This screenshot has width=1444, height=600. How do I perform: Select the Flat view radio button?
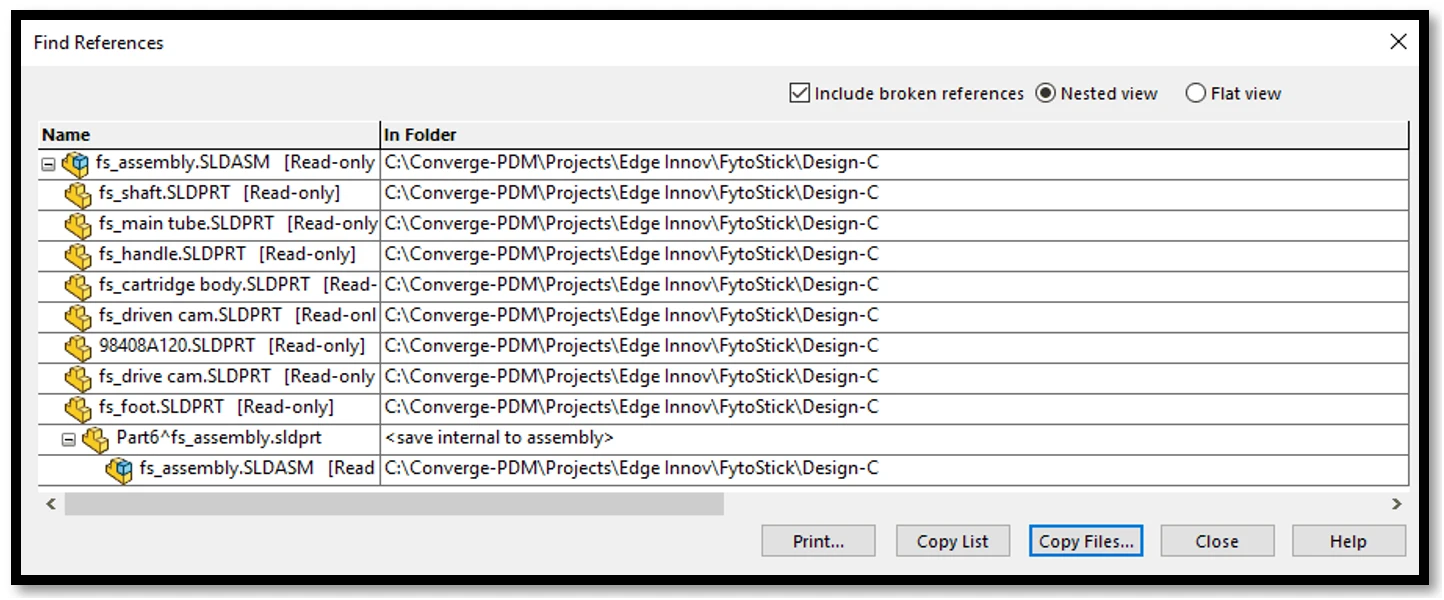pos(1195,93)
